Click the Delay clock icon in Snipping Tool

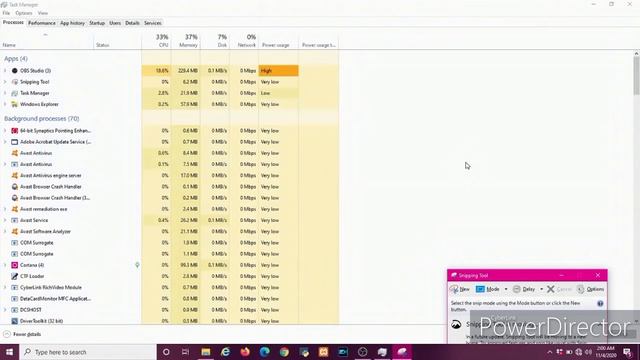(x=516, y=289)
